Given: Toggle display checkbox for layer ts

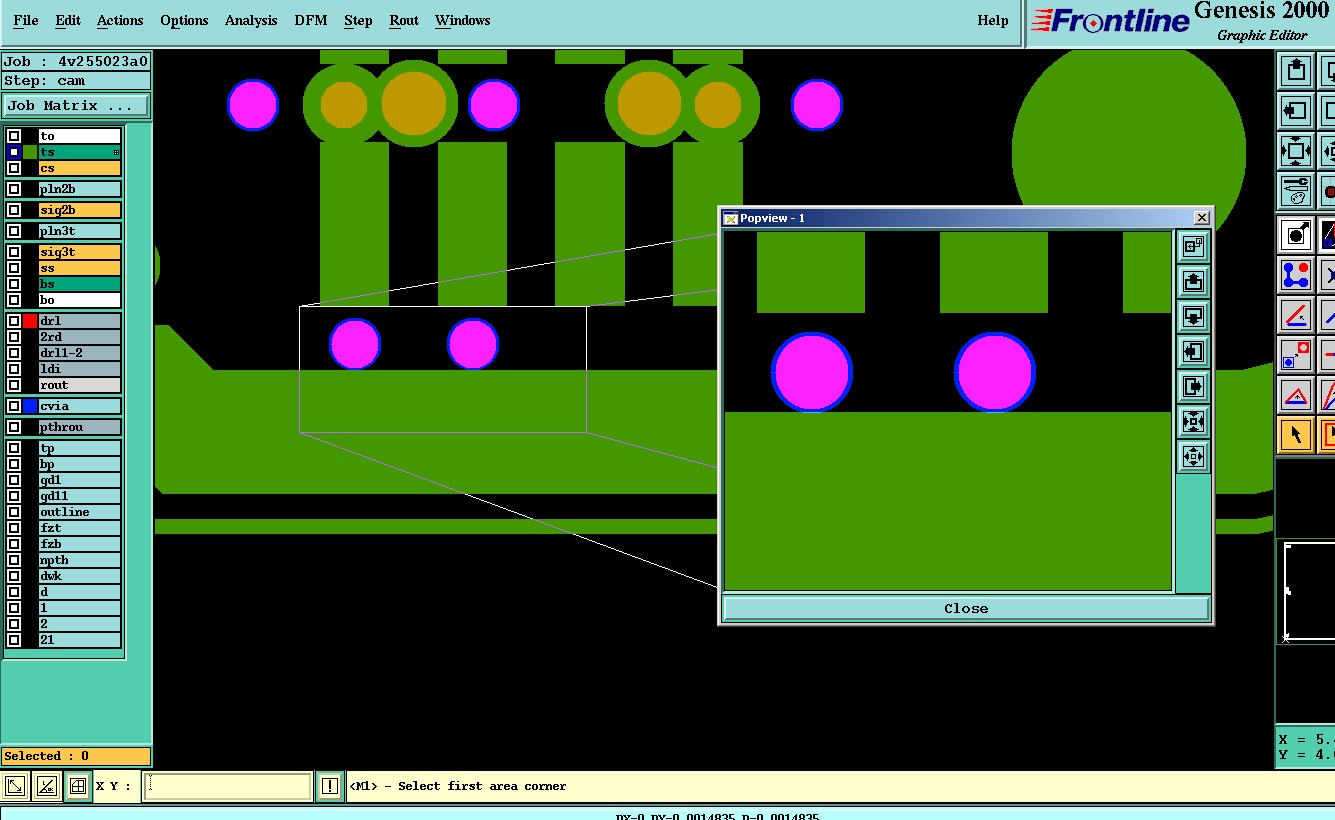Looking at the screenshot, I should [14, 152].
